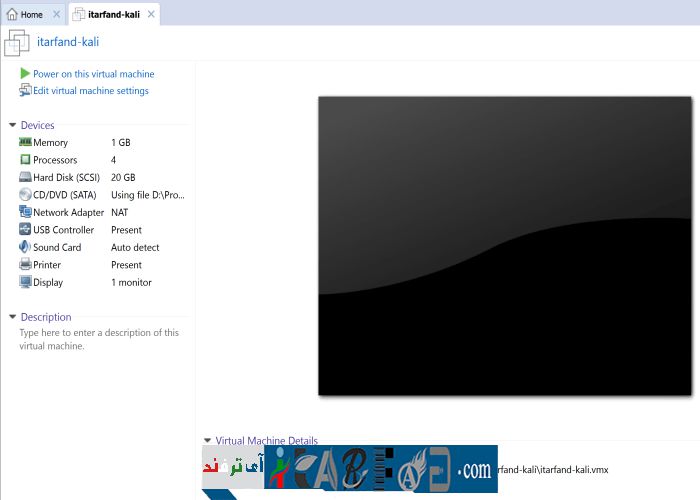Click the Hard Disk (SCSI) icon
The height and width of the screenshot is (500, 700).
click(x=25, y=178)
